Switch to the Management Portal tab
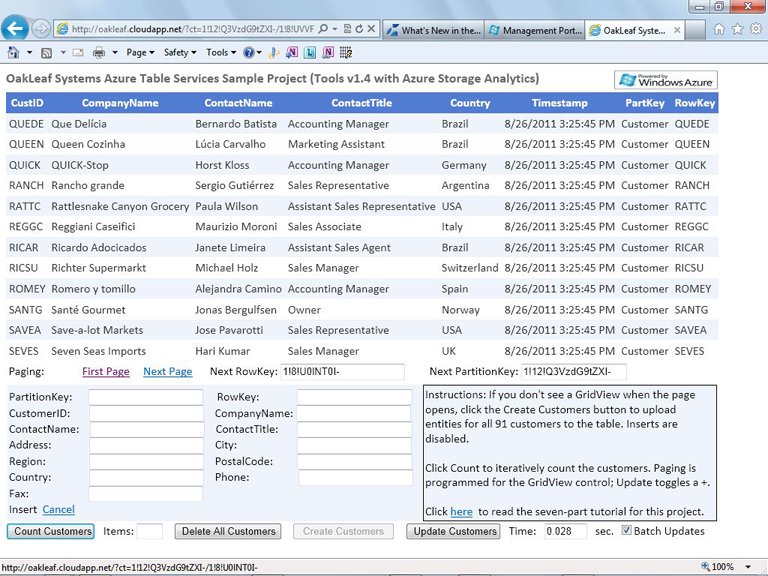 (534, 30)
